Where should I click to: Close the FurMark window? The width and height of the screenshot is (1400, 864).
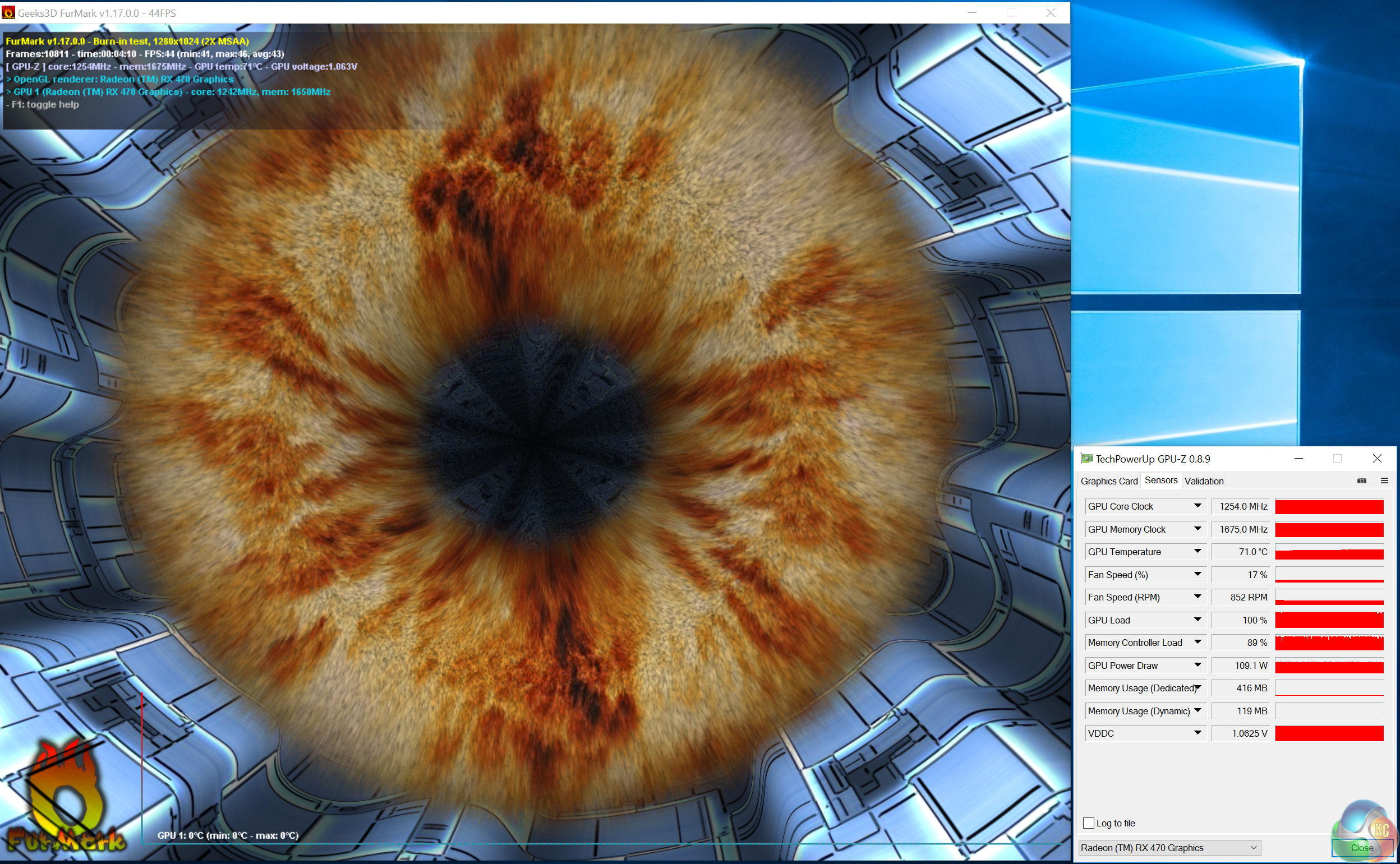tap(1050, 12)
